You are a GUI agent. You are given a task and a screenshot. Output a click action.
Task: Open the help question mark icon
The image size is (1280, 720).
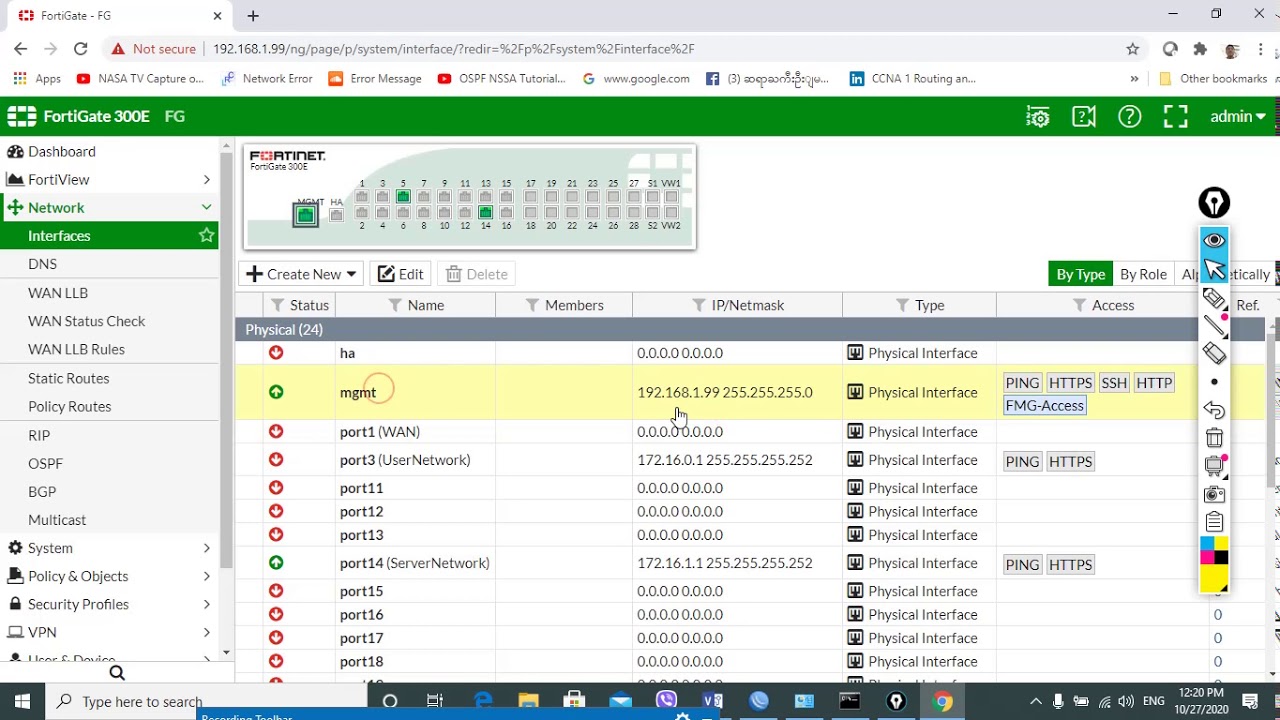1130,117
